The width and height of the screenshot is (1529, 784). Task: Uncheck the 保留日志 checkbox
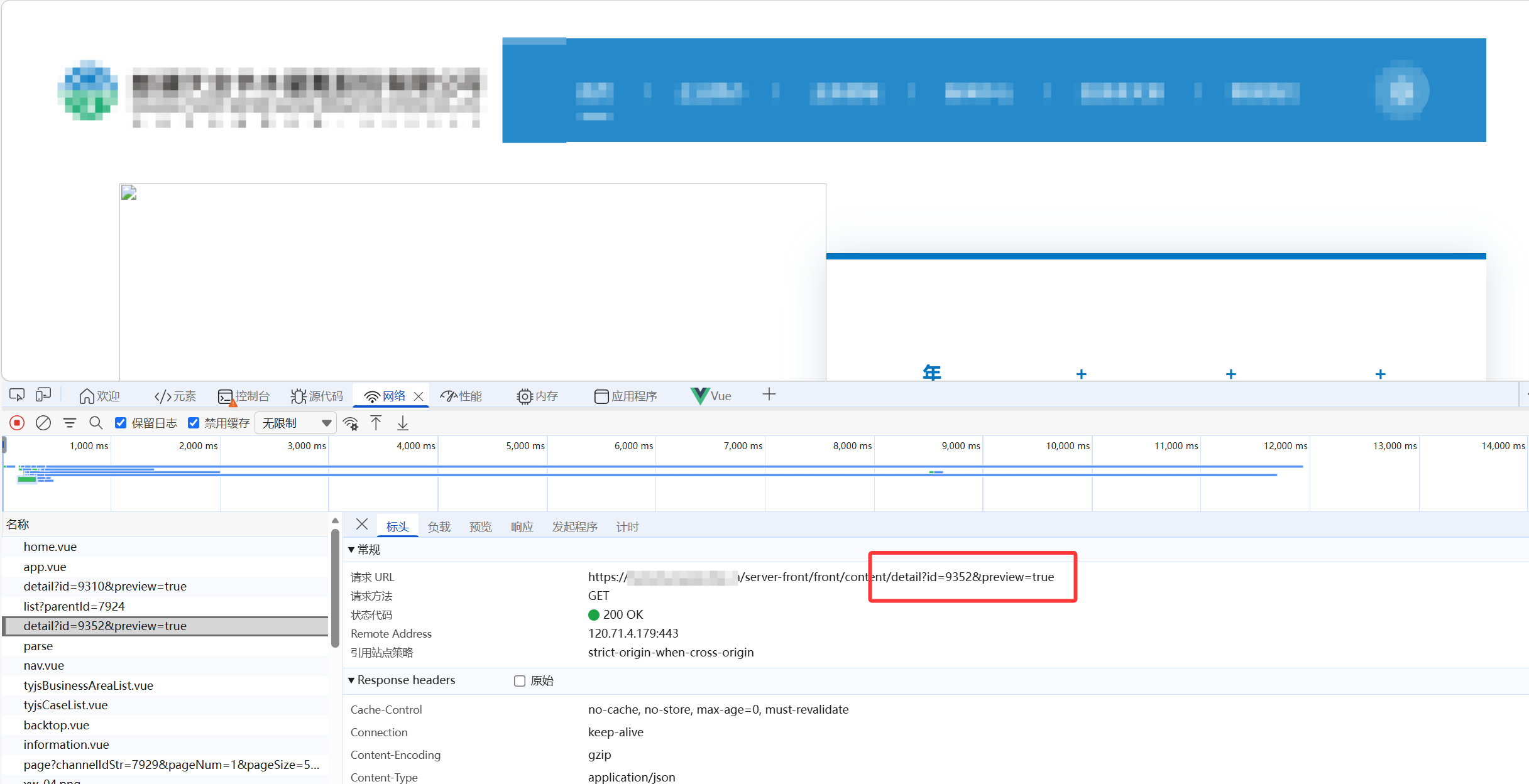click(121, 423)
